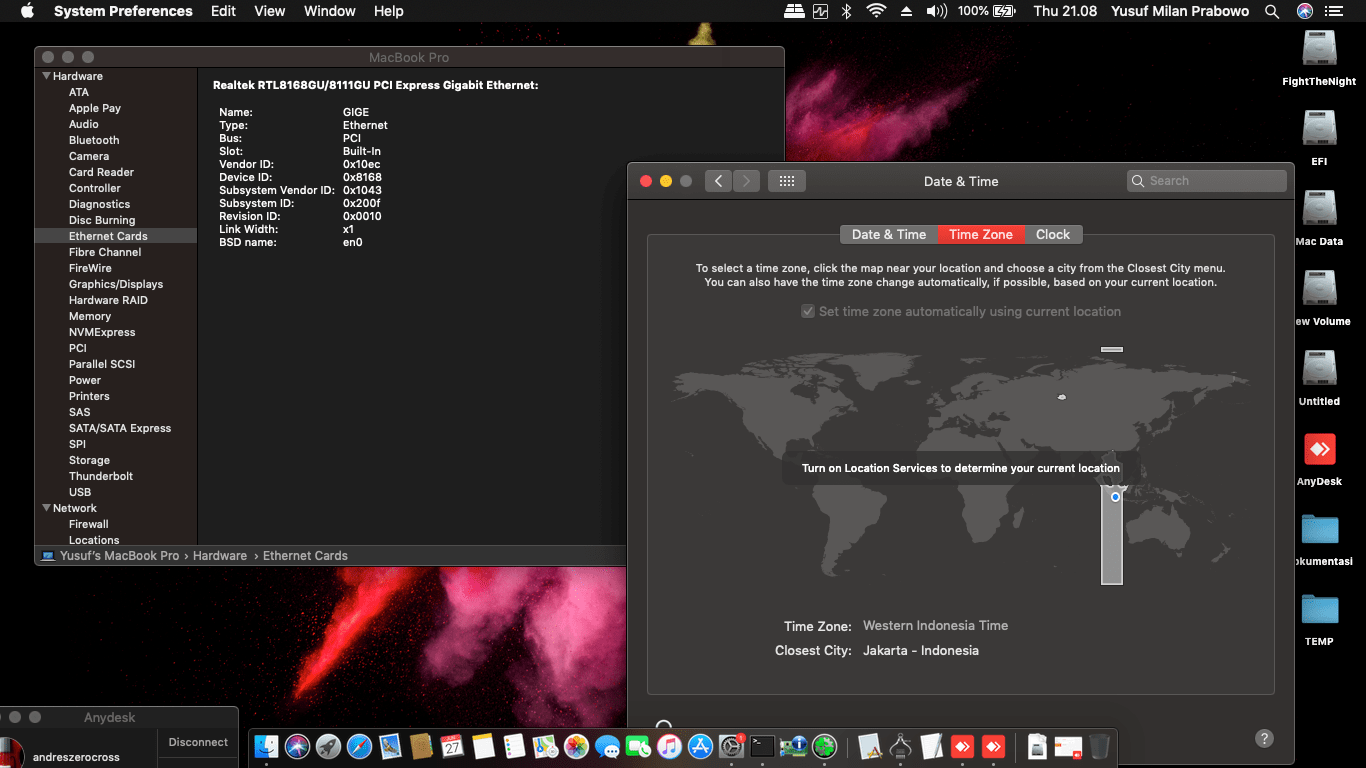Open Finder from the Dock

click(266, 746)
